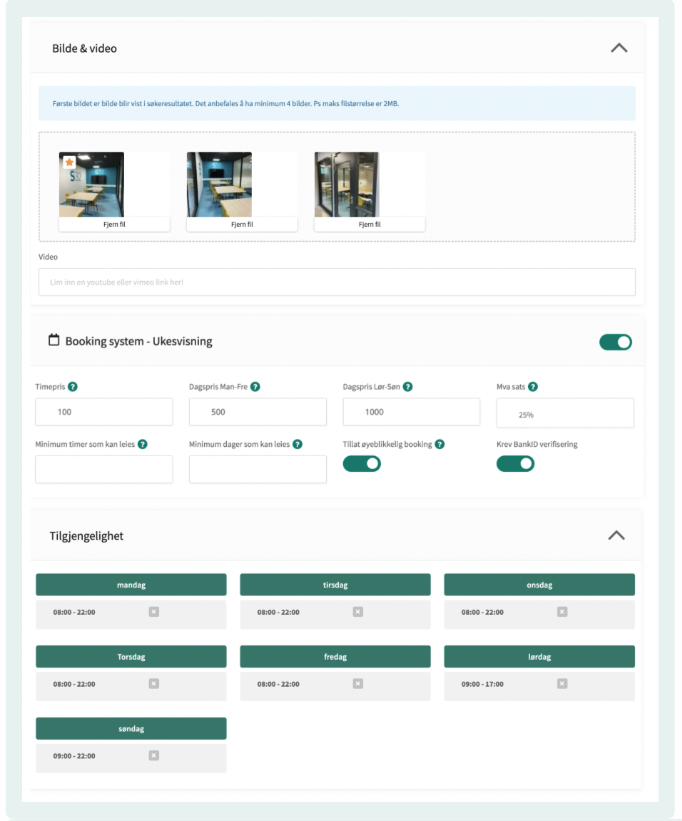Click the help icon beside Dagspris Man-Fre
Viewport: 682px width, 821px height.
[x=256, y=387]
